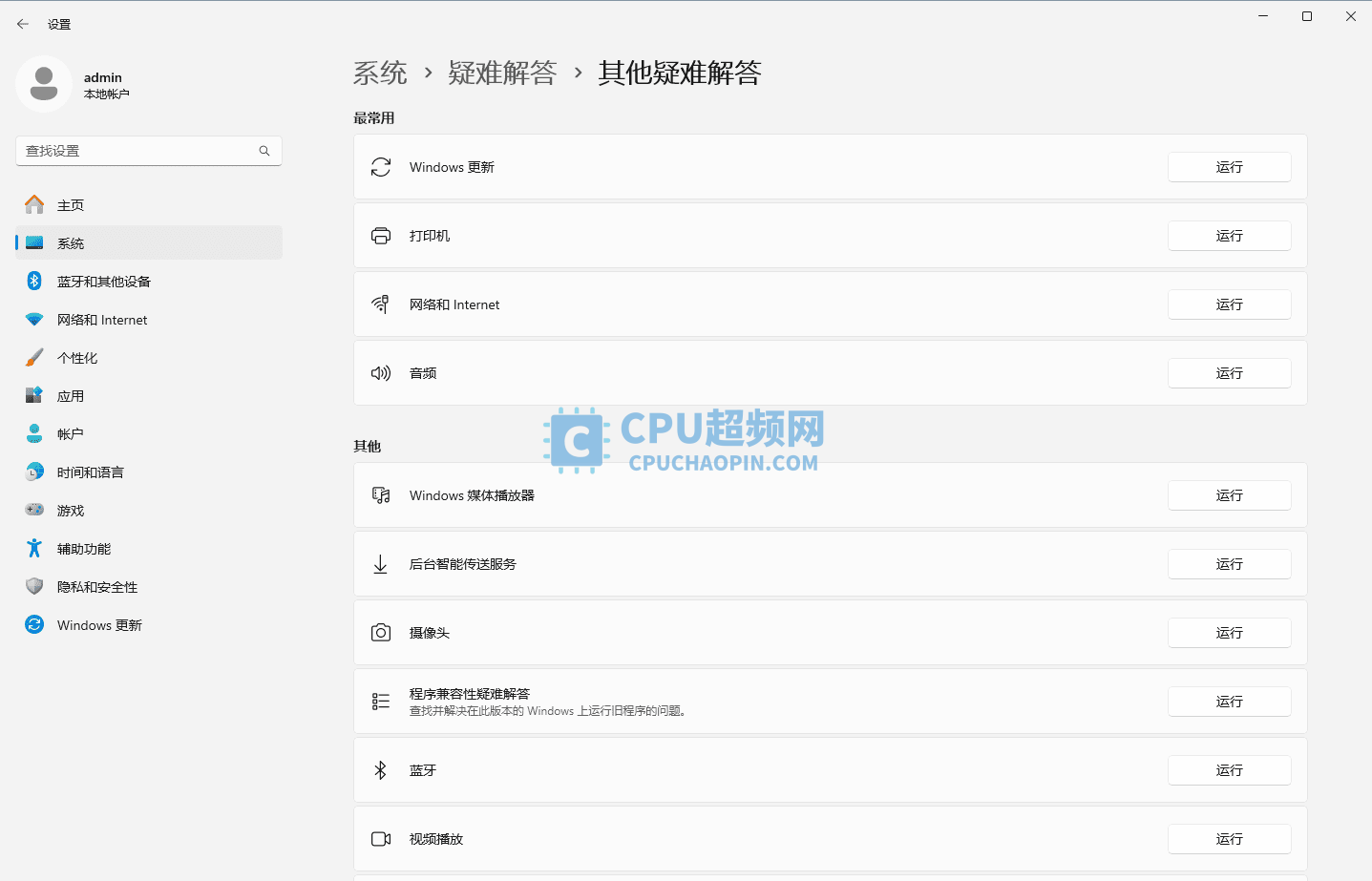This screenshot has width=1372, height=881.
Task: Click the 查找设置 search box
Action: pos(148,150)
